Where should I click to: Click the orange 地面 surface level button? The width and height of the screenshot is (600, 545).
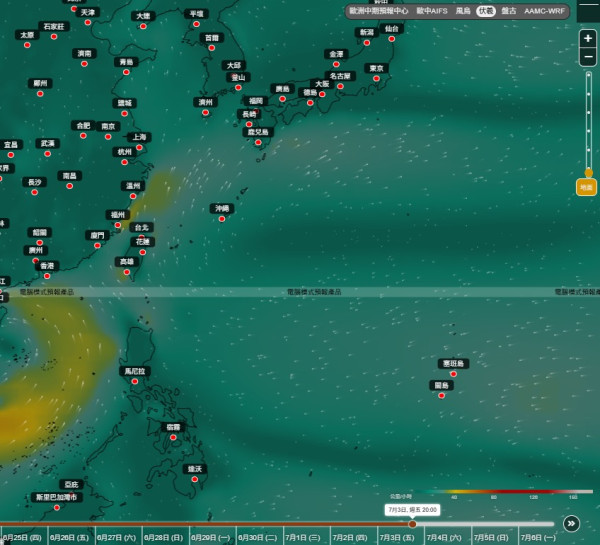pos(586,187)
